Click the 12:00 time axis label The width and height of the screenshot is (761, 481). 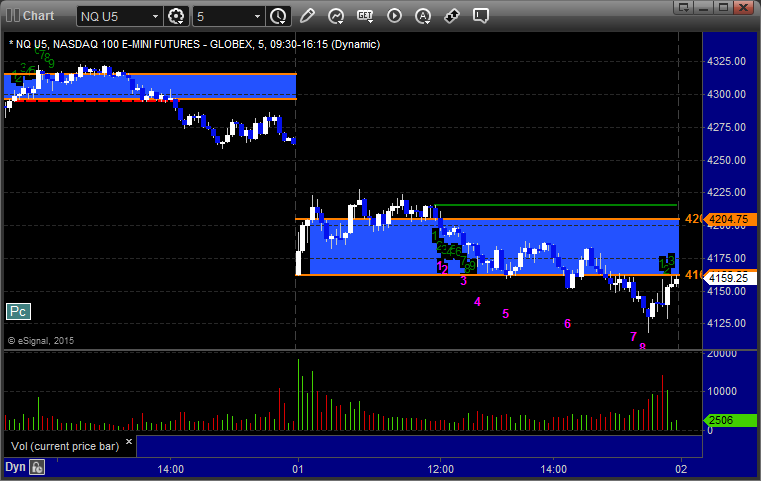pos(441,469)
